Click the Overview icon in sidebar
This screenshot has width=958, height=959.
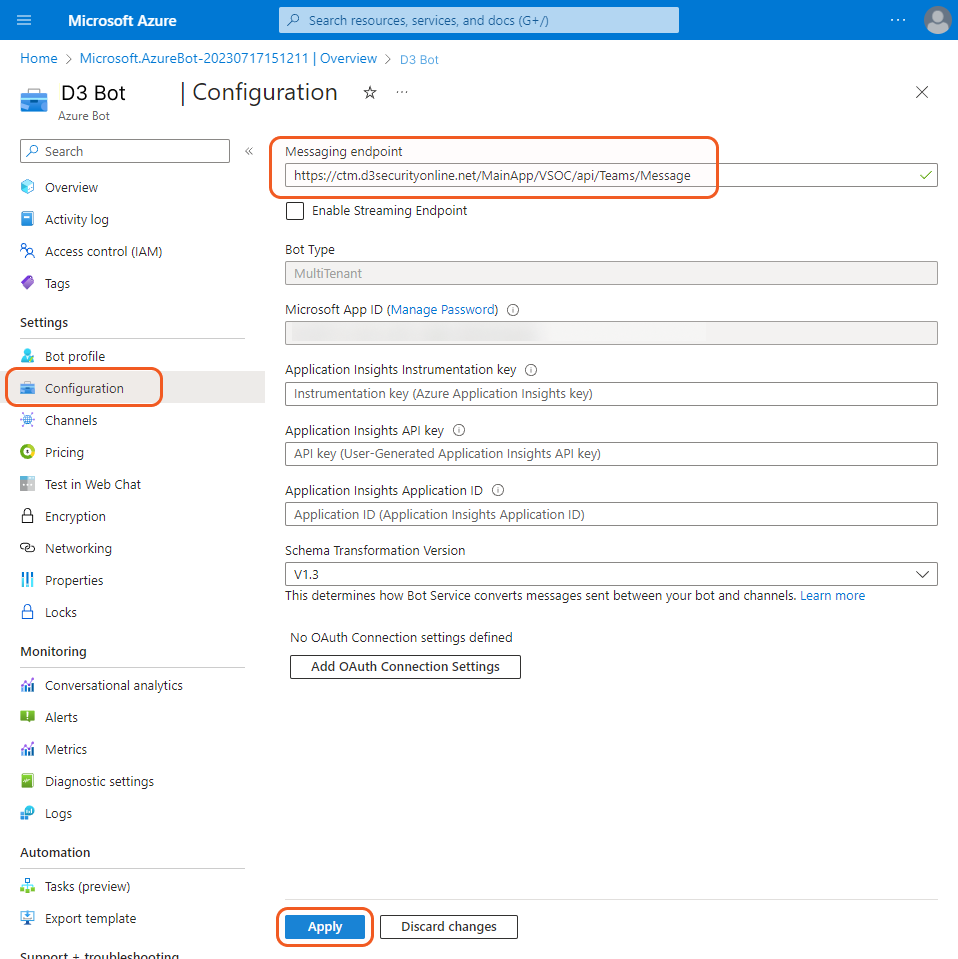coord(28,187)
